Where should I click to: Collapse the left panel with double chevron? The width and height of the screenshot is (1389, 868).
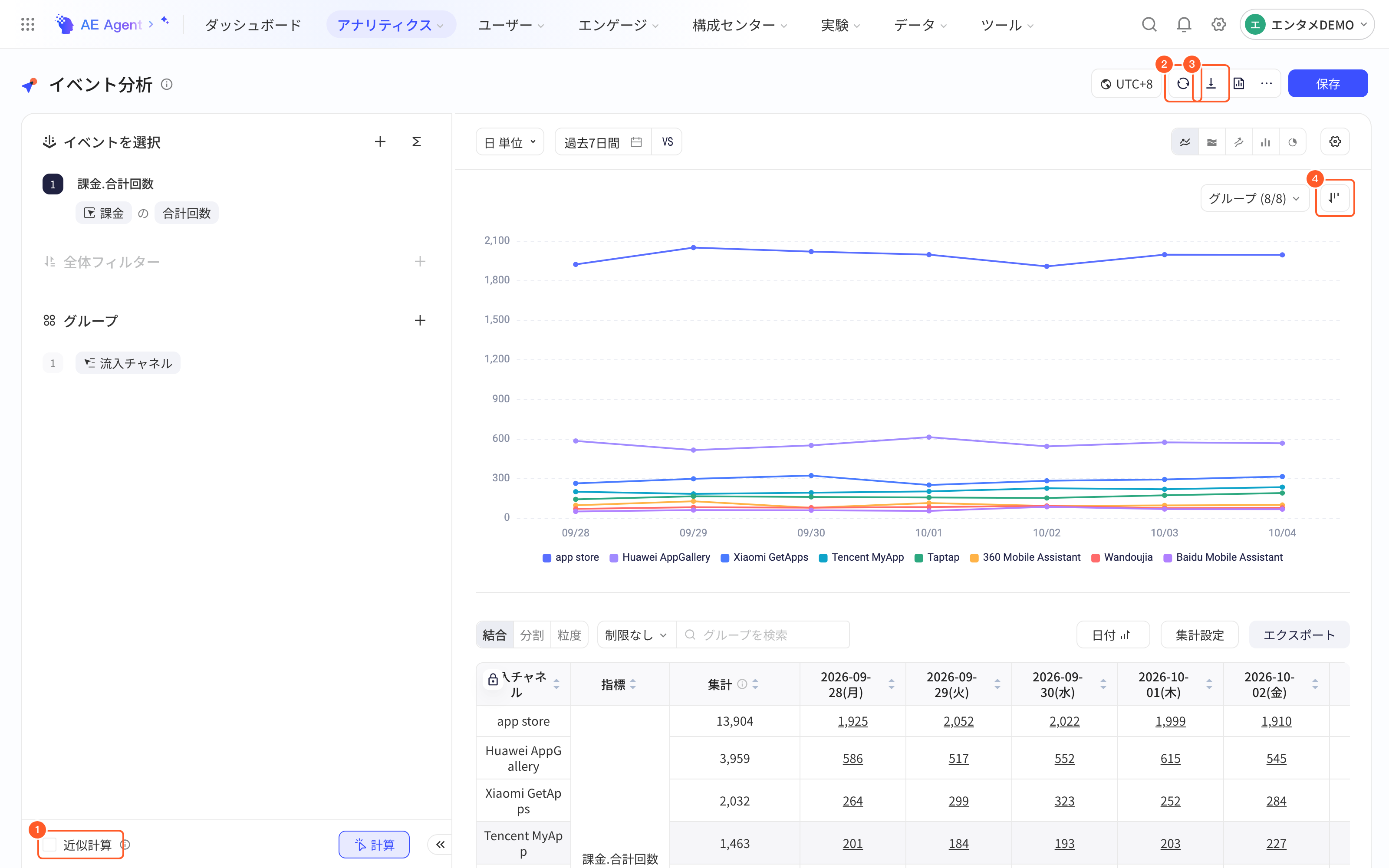pos(440,845)
